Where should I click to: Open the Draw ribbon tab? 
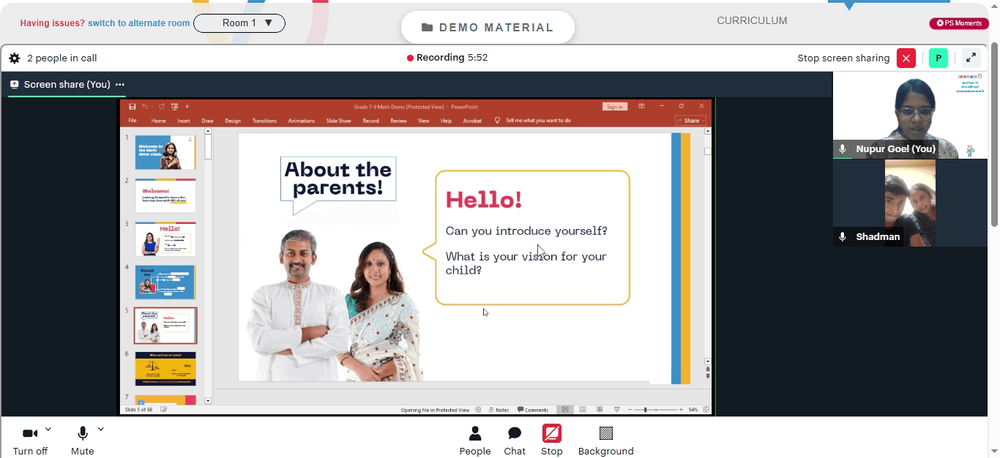pyautogui.click(x=207, y=121)
